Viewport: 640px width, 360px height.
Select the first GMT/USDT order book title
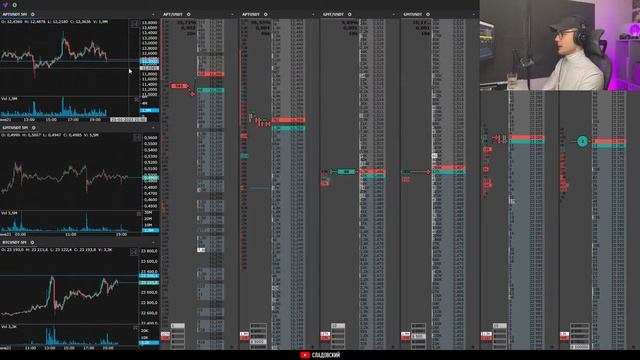333,14
